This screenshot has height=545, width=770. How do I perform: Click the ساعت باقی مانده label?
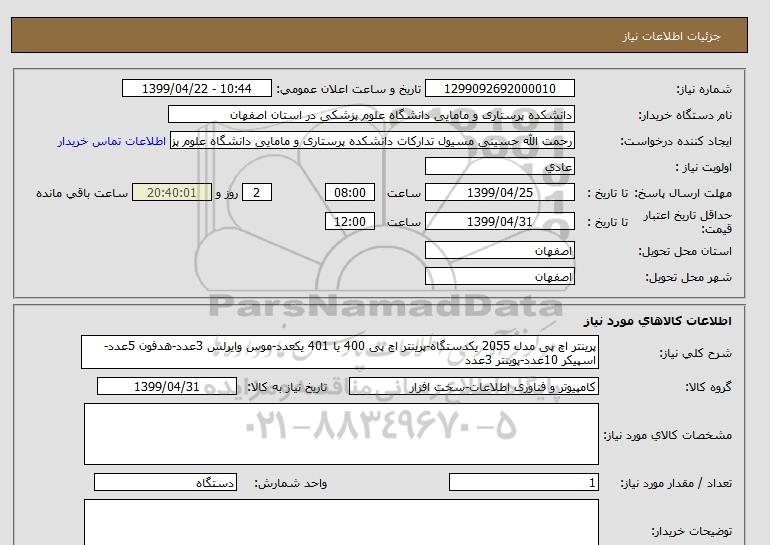82,193
